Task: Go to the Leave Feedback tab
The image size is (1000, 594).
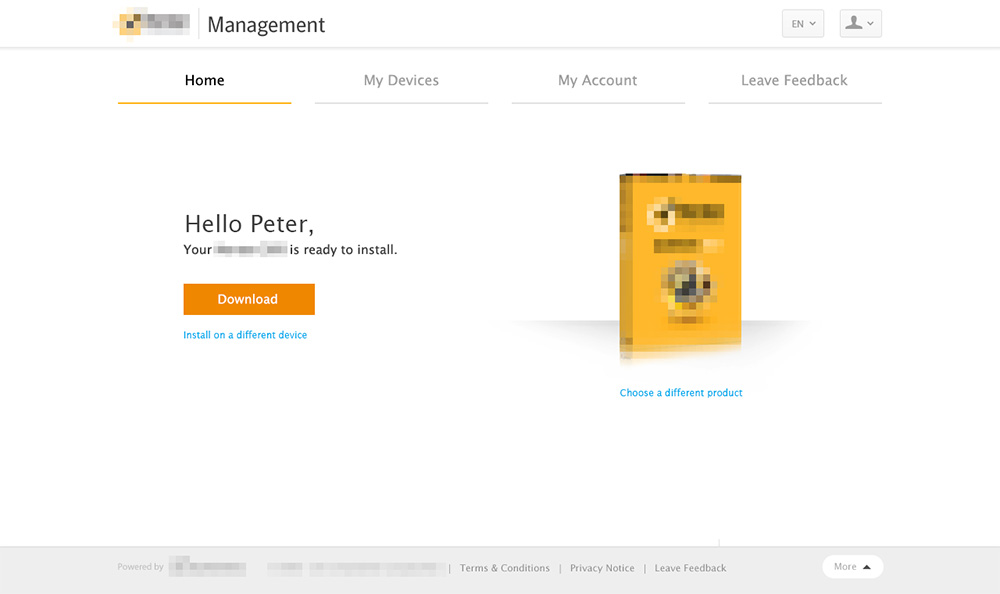Action: pos(794,80)
